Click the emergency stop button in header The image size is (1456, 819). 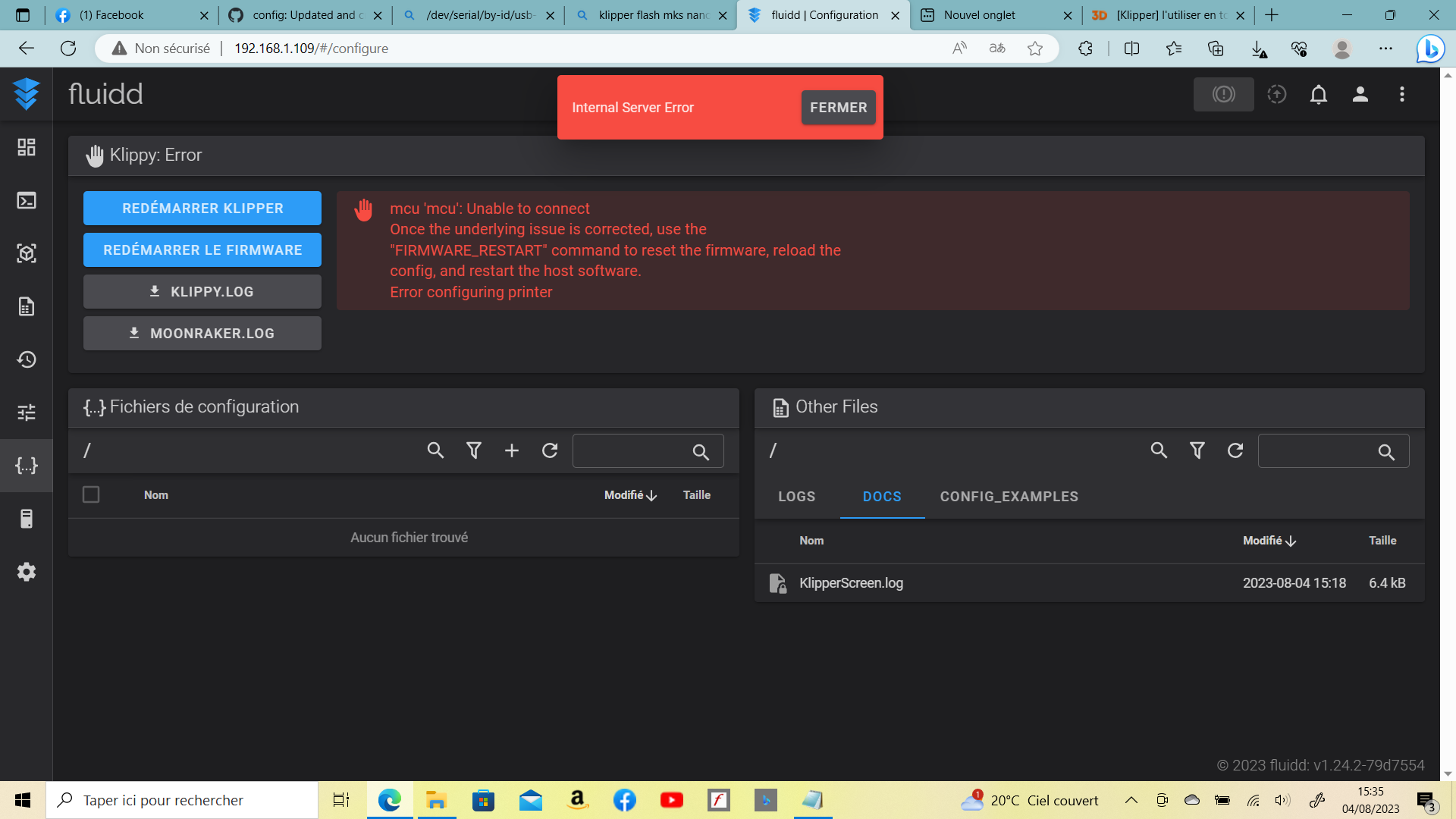(x=1223, y=94)
